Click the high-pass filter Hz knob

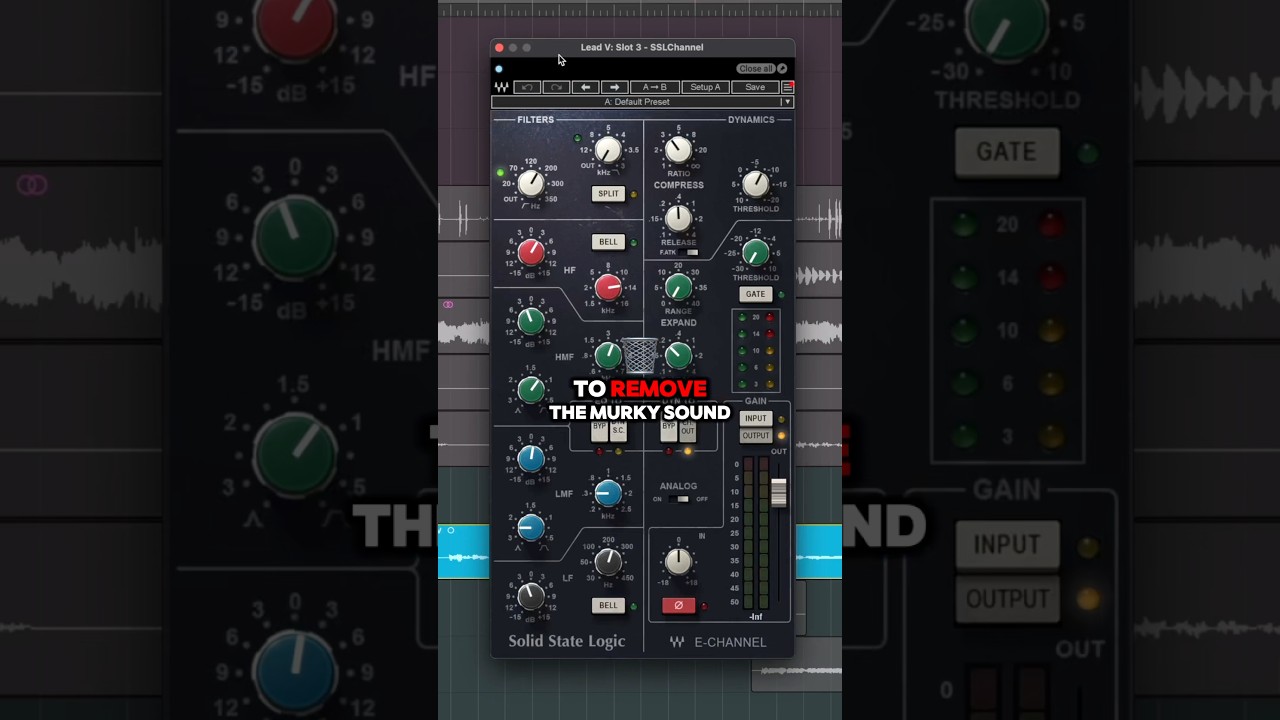(x=531, y=184)
